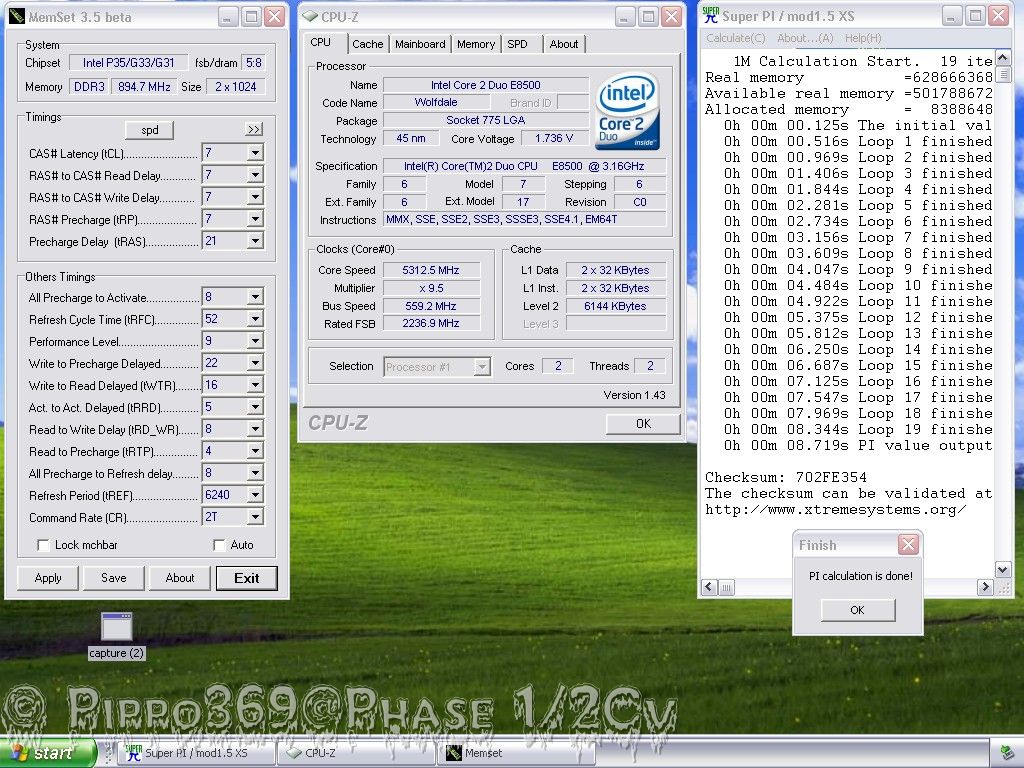The height and width of the screenshot is (768, 1024).
Task: Open the Windows start menu
Action: tap(47, 753)
